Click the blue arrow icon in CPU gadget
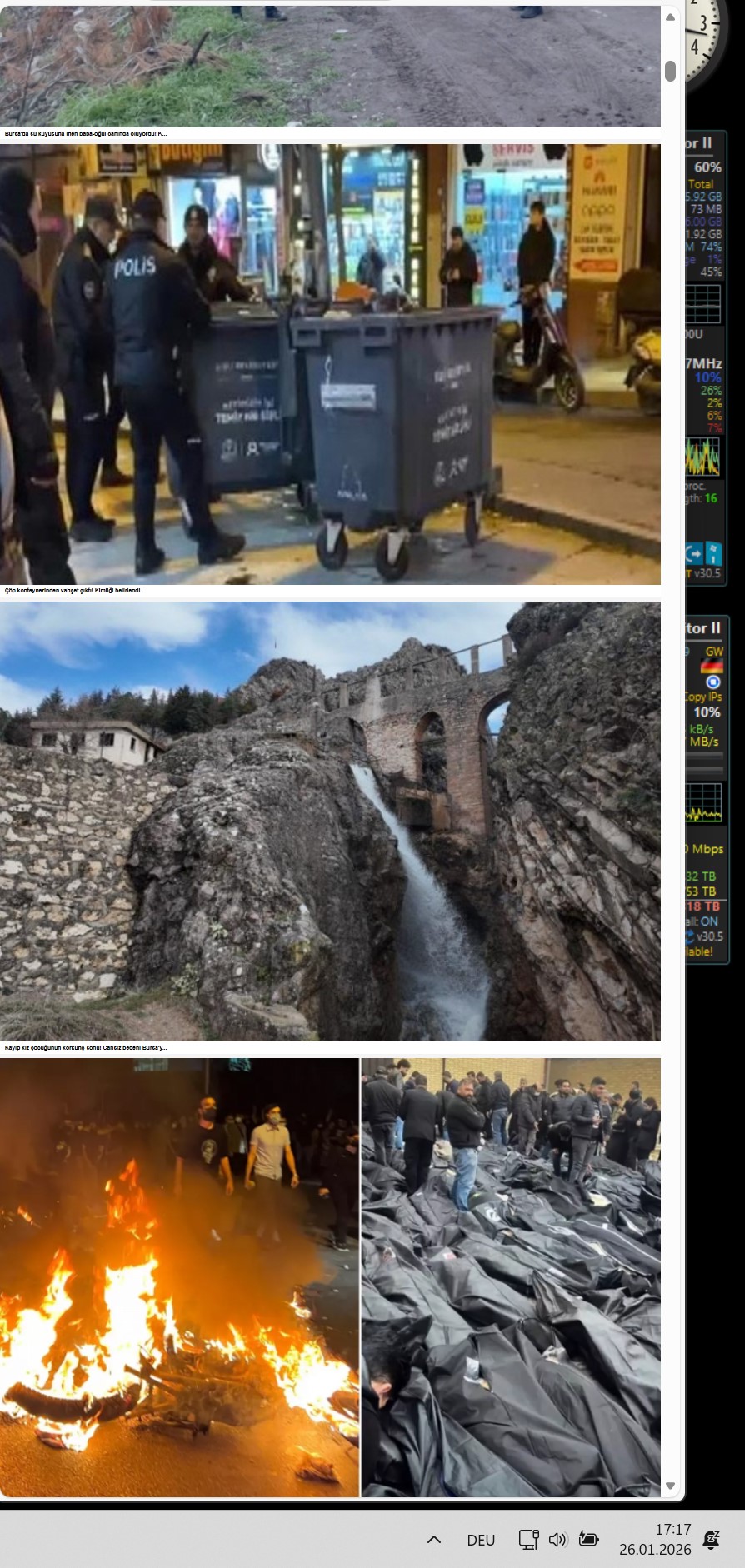745x1568 pixels. (694, 552)
